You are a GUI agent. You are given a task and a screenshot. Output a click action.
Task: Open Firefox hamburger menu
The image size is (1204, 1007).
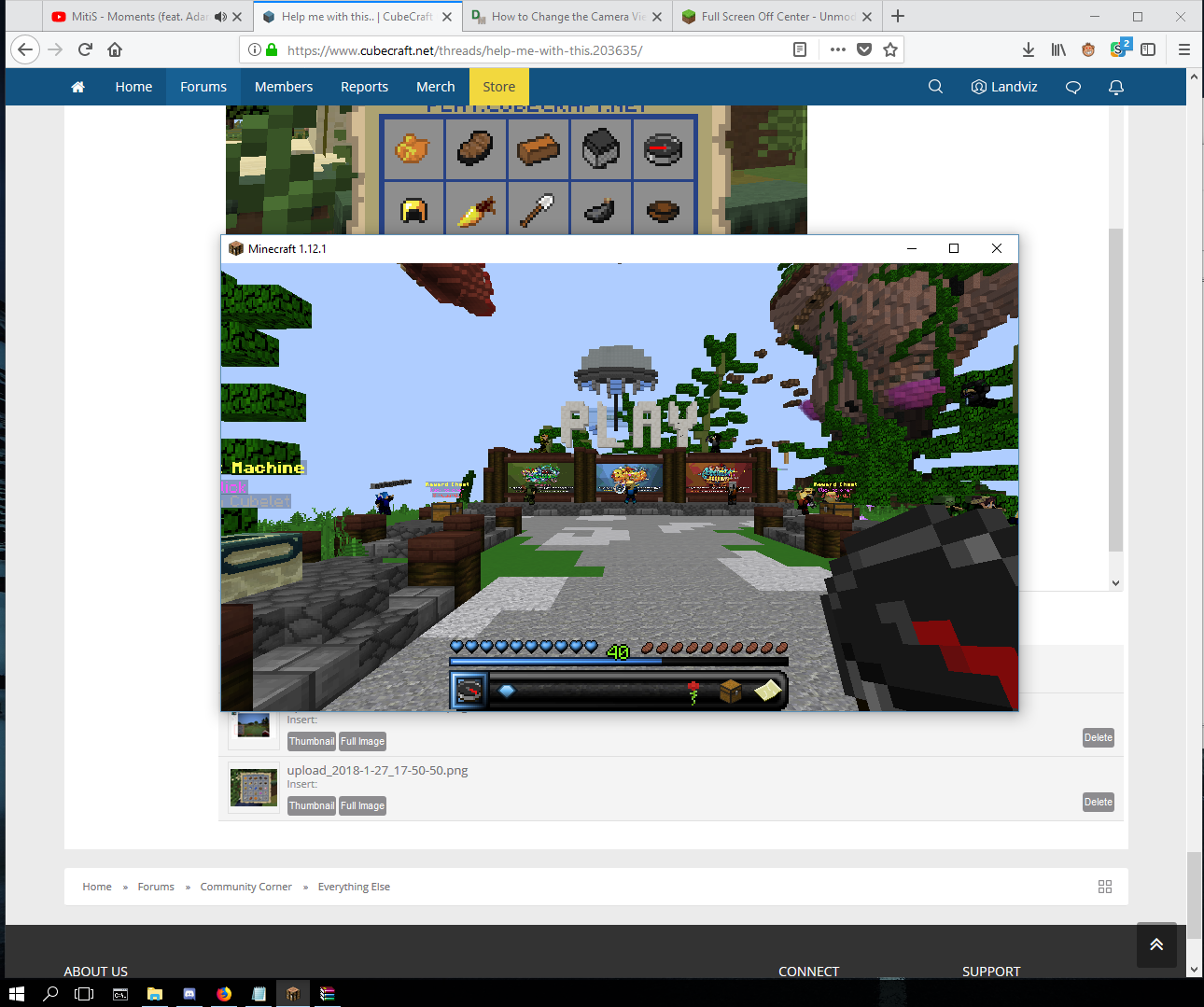(x=1183, y=49)
